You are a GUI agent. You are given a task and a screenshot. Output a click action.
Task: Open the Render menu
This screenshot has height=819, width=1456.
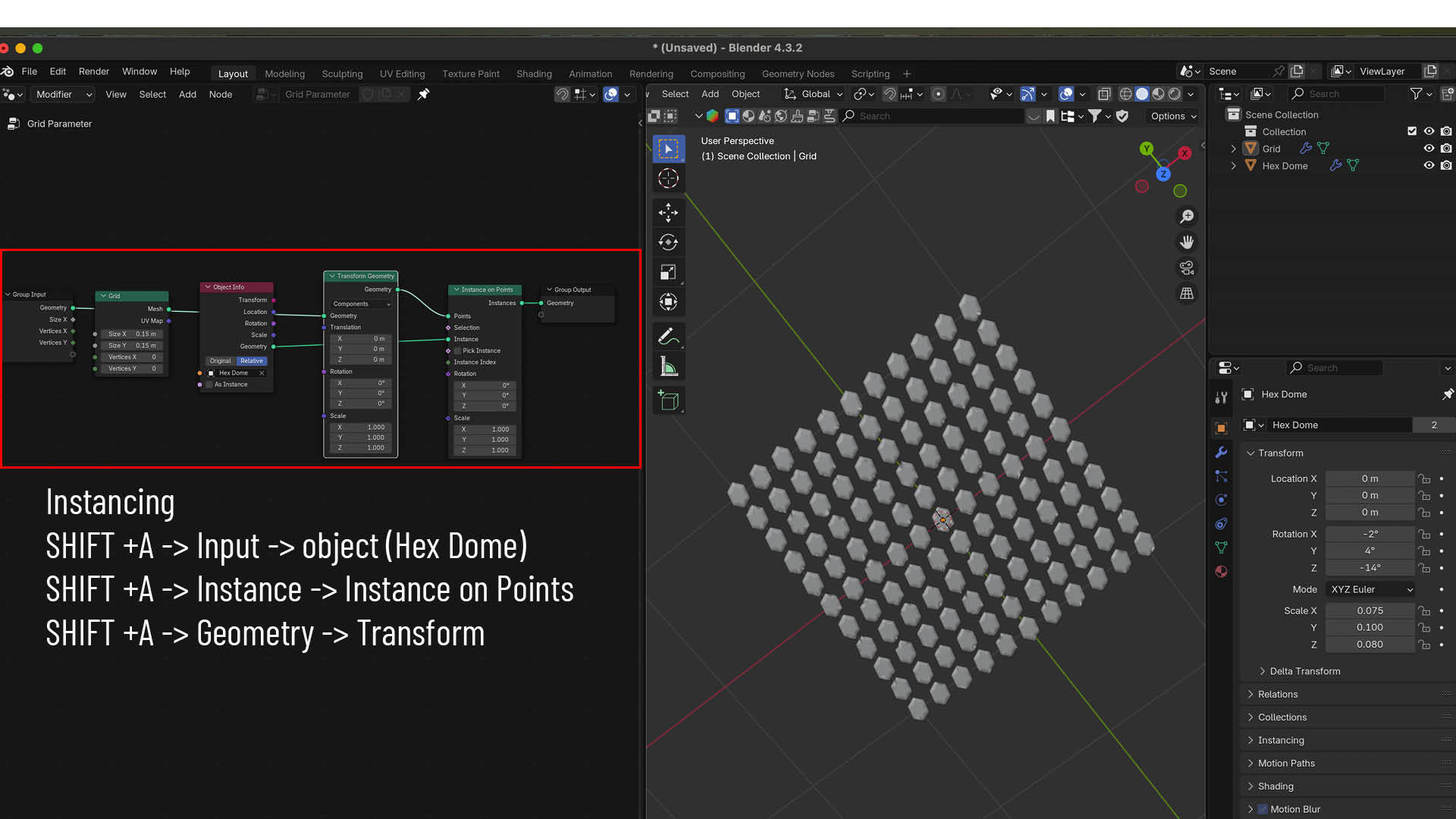tap(94, 71)
